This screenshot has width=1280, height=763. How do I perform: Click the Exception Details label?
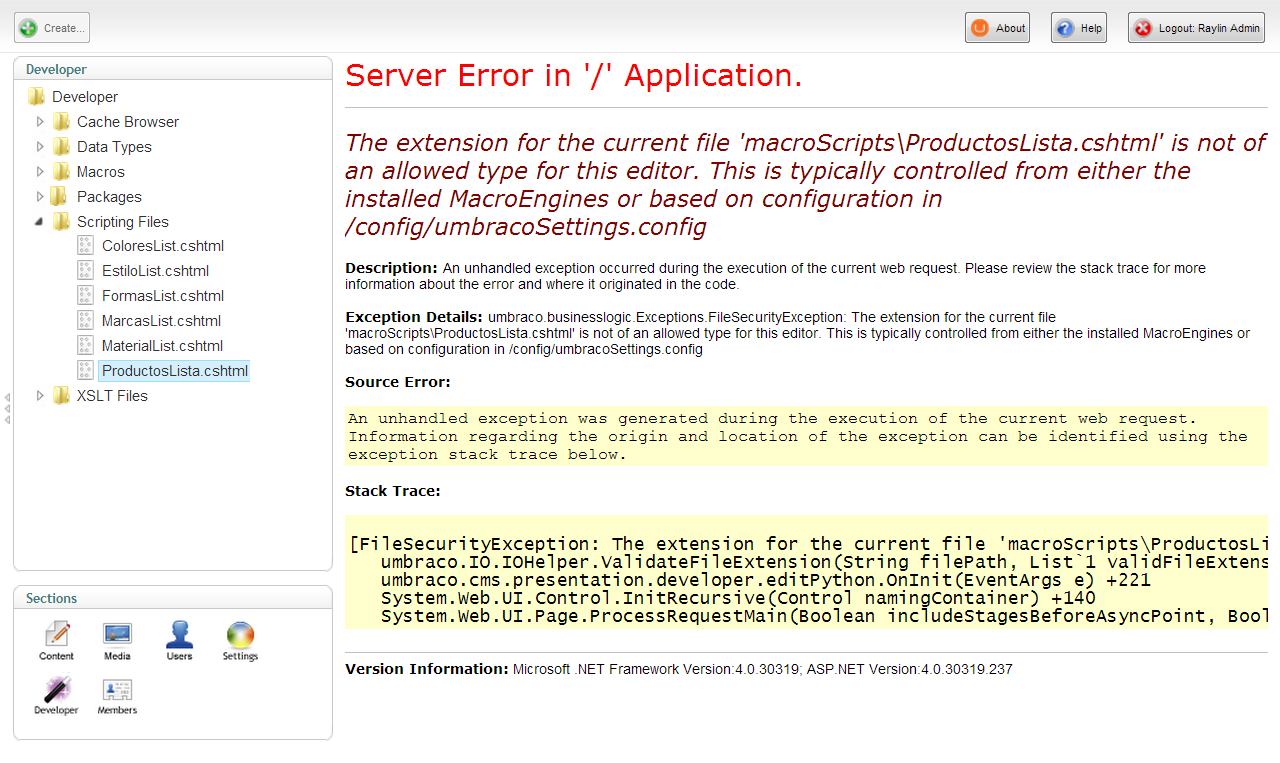coord(414,317)
